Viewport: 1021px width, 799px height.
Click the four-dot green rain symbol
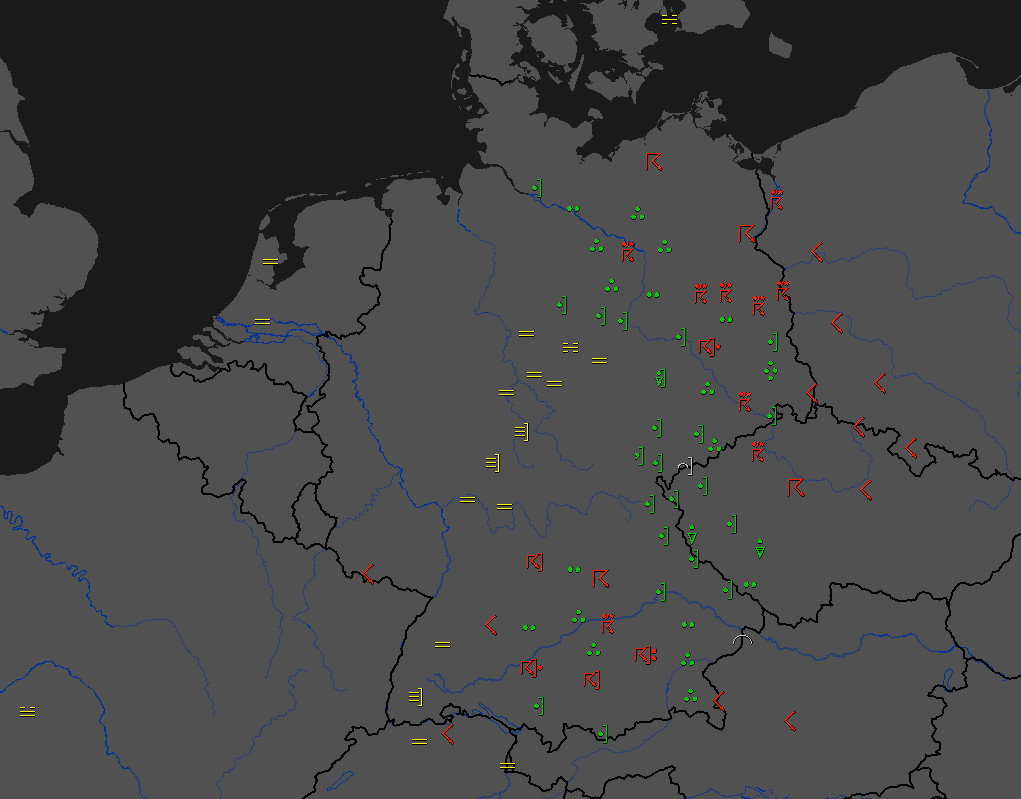(x=771, y=370)
